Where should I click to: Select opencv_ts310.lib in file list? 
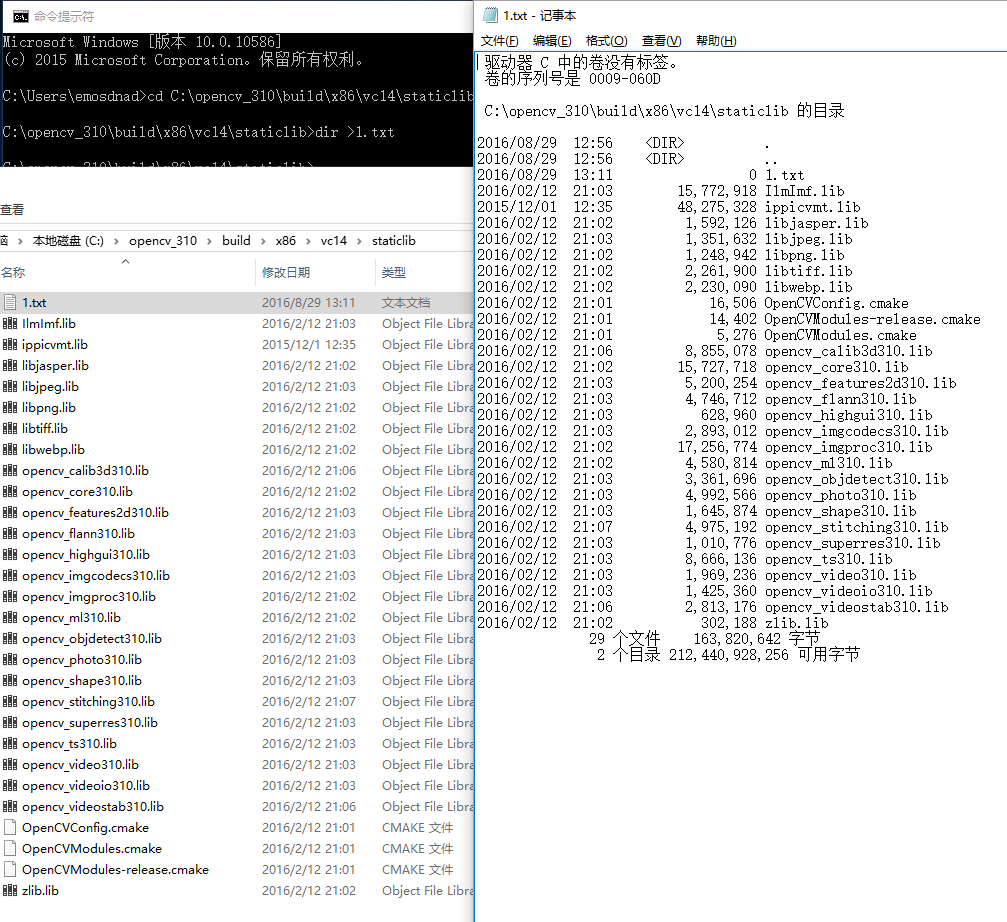[x=69, y=744]
